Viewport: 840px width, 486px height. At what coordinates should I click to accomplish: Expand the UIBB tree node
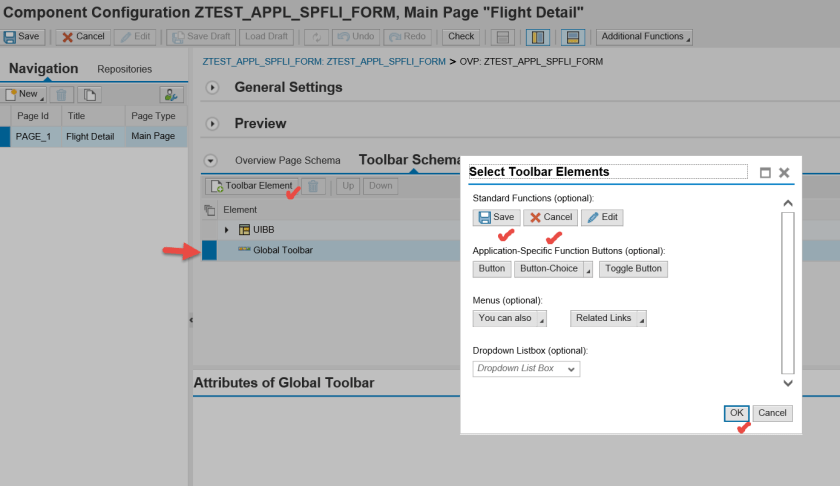click(227, 230)
